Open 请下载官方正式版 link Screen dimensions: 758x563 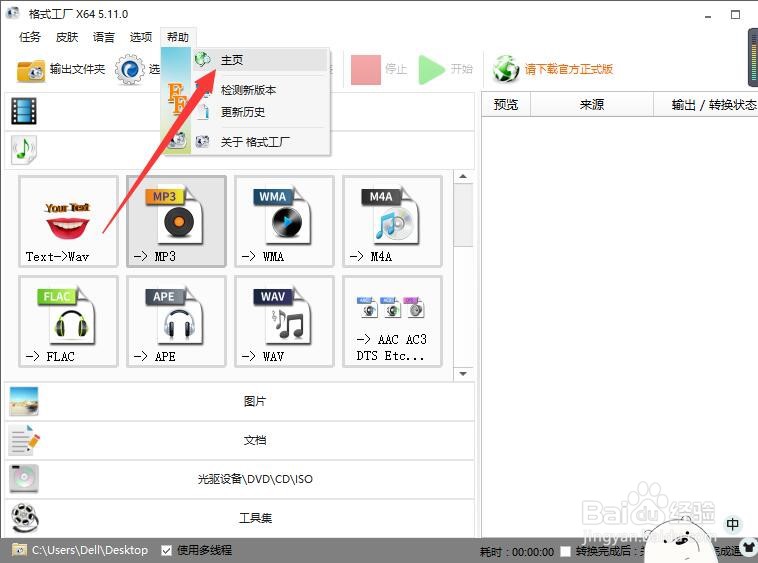pos(569,69)
